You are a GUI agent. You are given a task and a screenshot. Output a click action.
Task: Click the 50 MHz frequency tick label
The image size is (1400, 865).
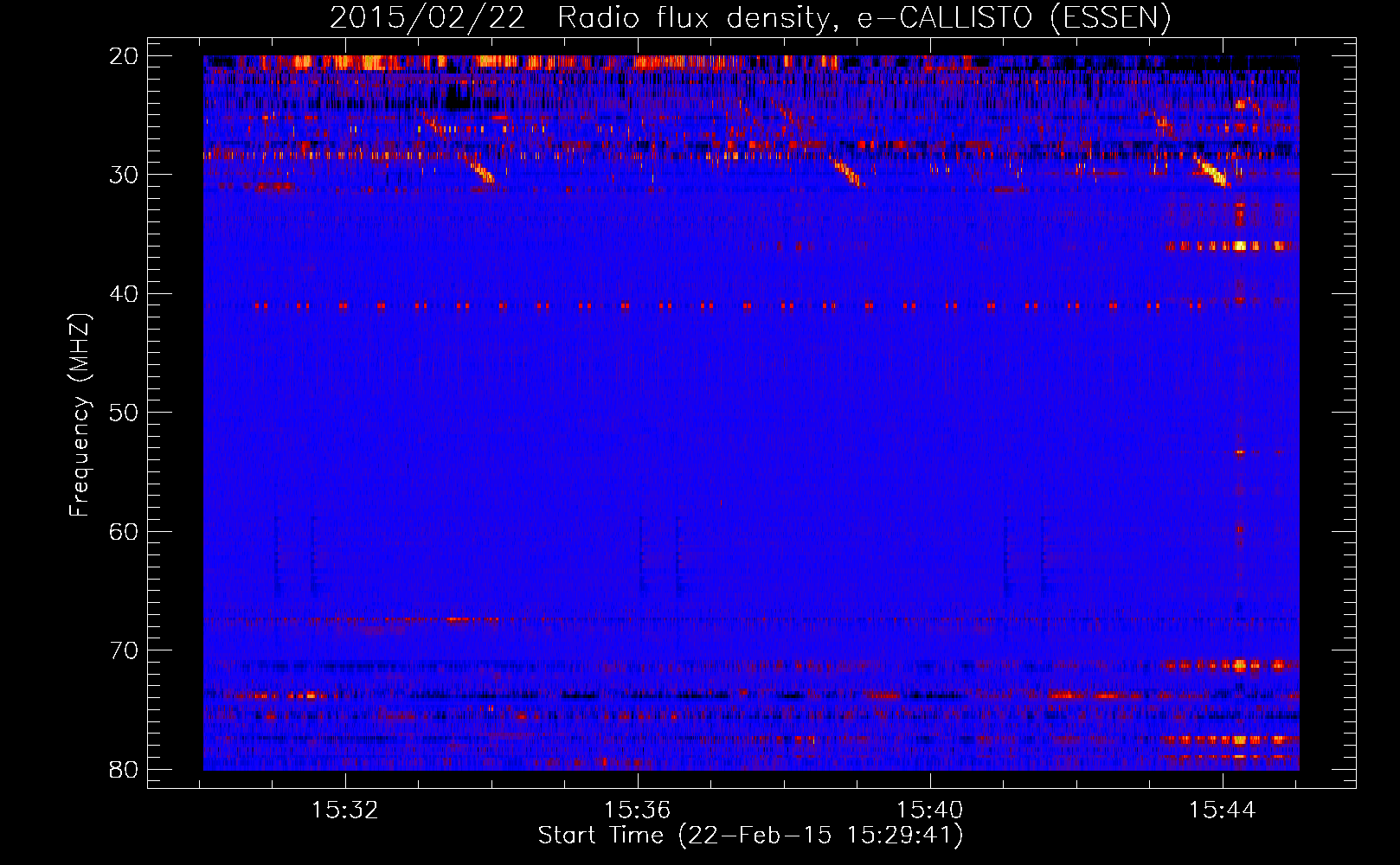124,413
